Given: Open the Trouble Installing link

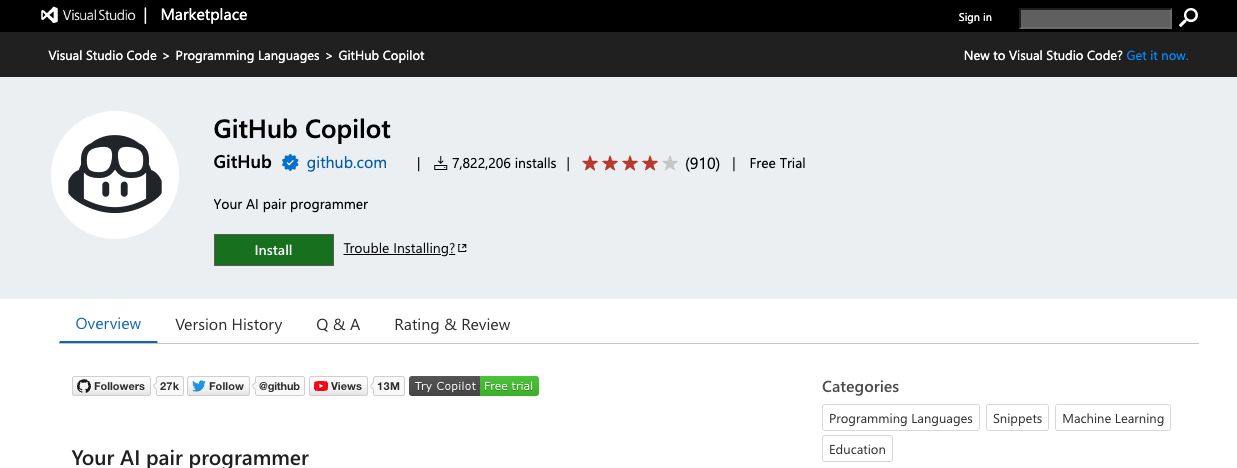Looking at the screenshot, I should [x=405, y=248].
